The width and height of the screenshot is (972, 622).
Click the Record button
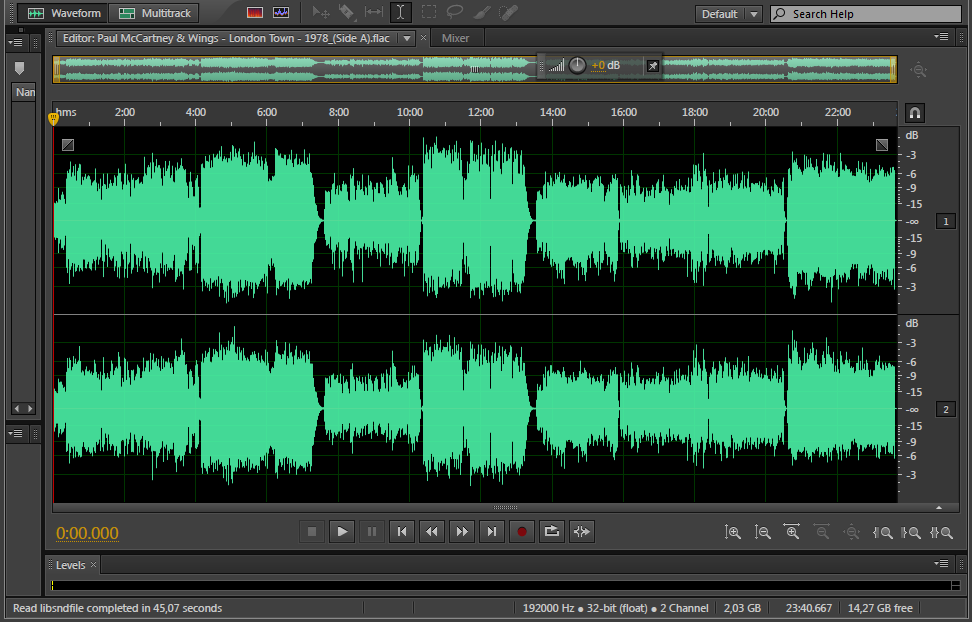521,531
